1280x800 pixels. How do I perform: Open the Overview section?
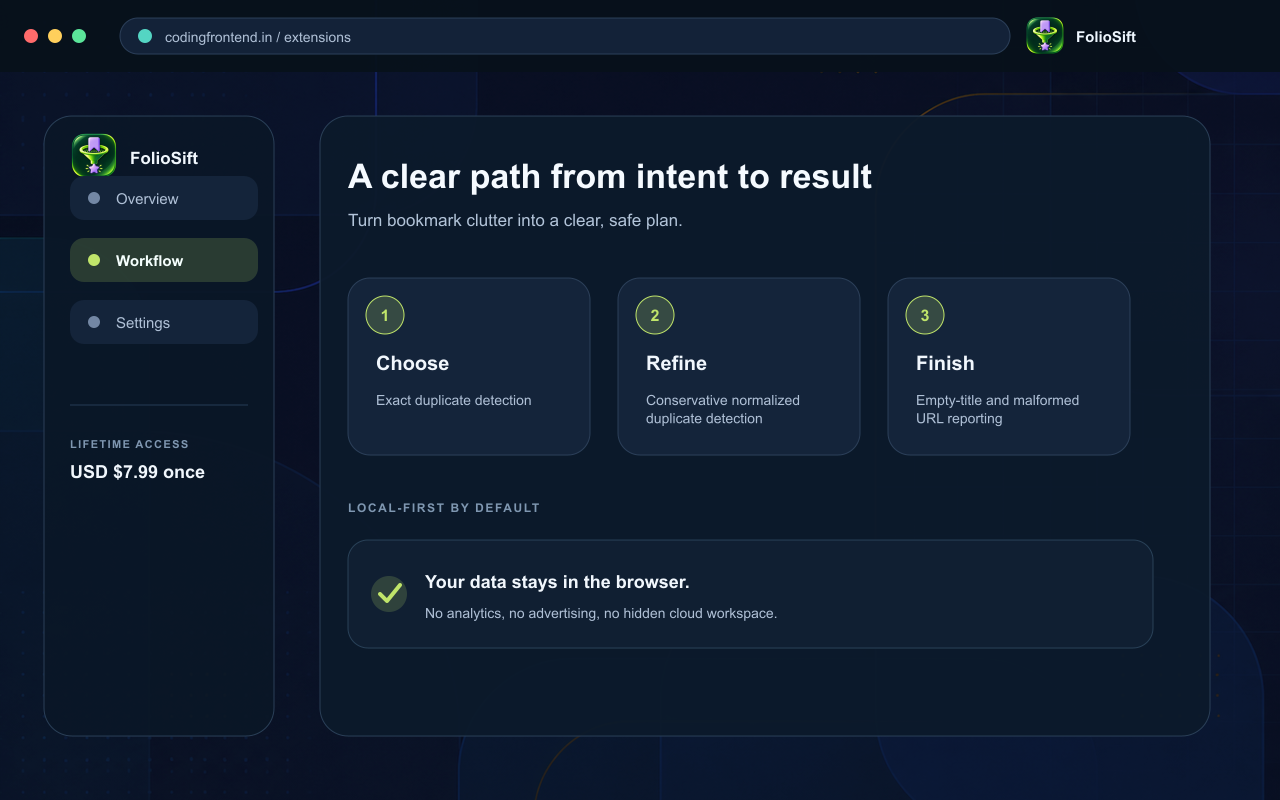(164, 198)
